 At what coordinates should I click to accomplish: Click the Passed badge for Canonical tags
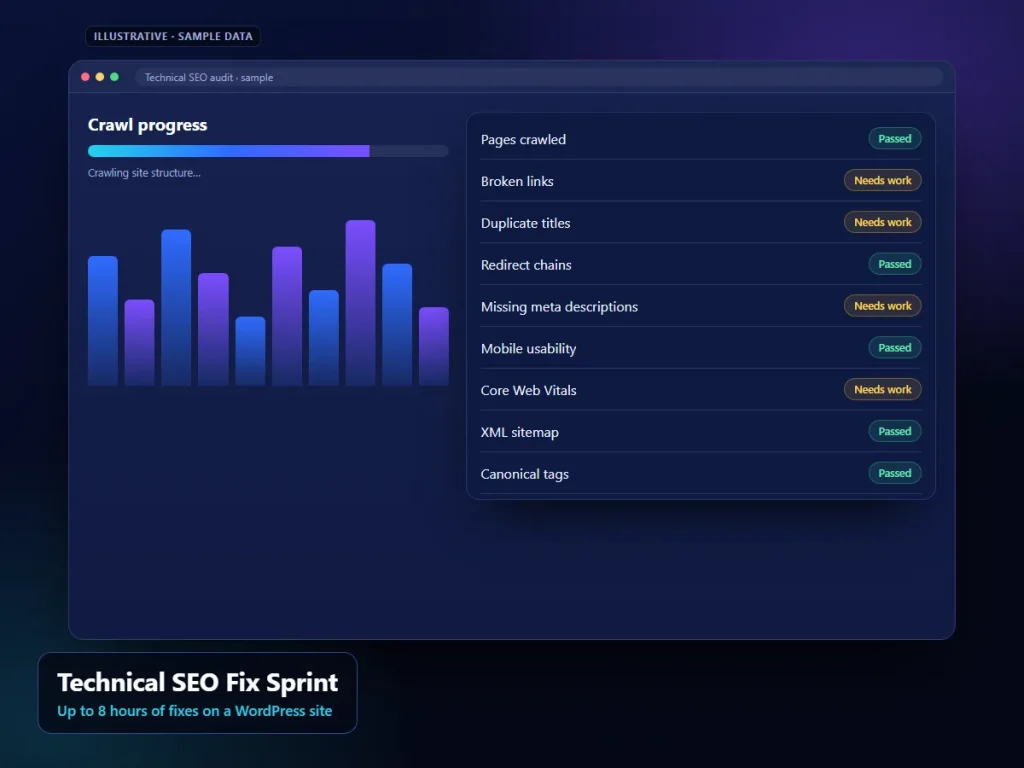(x=895, y=473)
